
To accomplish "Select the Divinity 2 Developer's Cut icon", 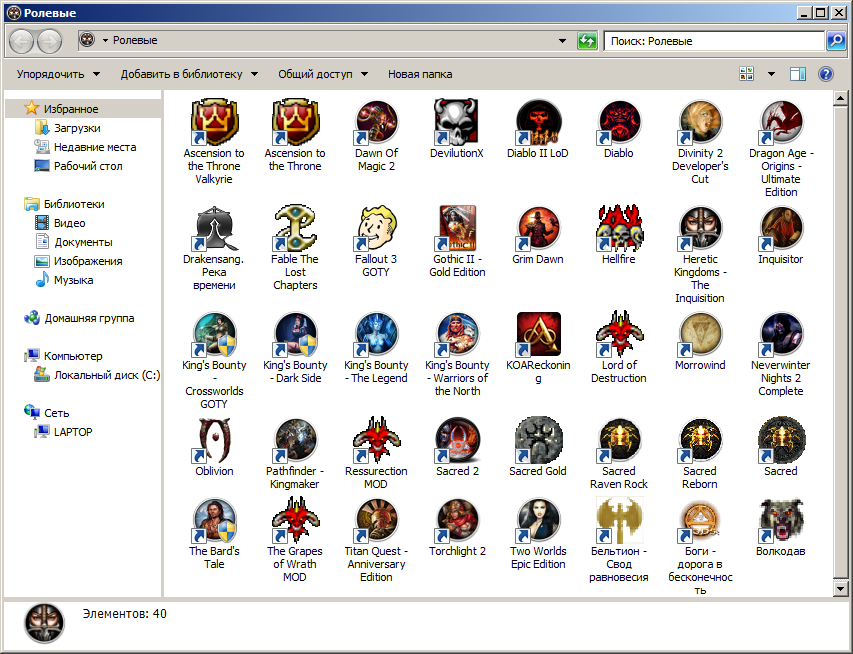I will [700, 121].
